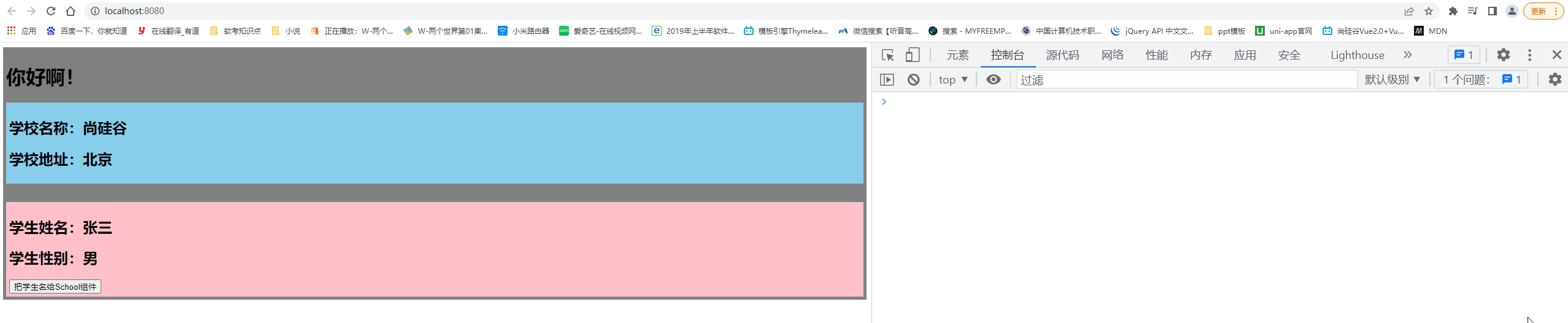Switch to the 网络 DevTools tab
1568x323 pixels.
(x=1113, y=55)
